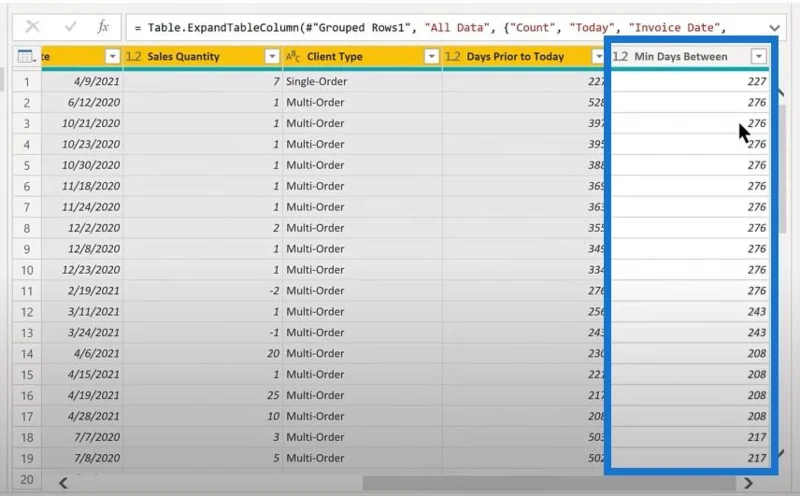
Task: Select row number 19
Action: (27, 458)
